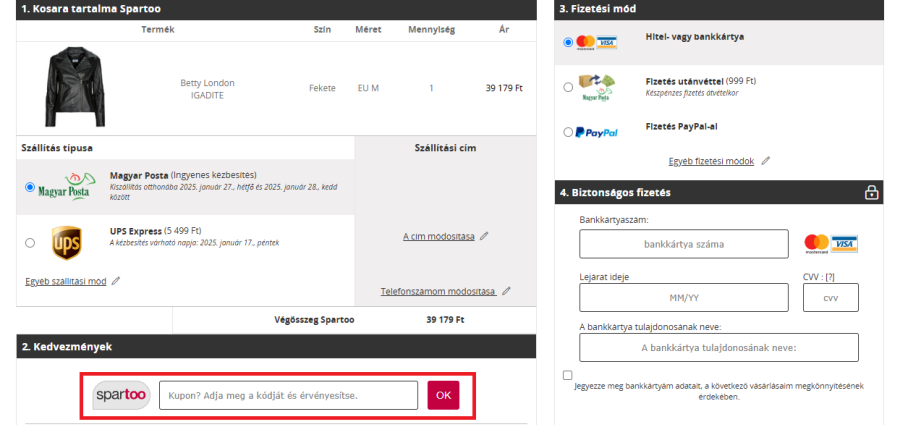This screenshot has width=900, height=425.
Task: Check the Jegyezze meg bankkártyám adatait box
Action: [x=568, y=375]
